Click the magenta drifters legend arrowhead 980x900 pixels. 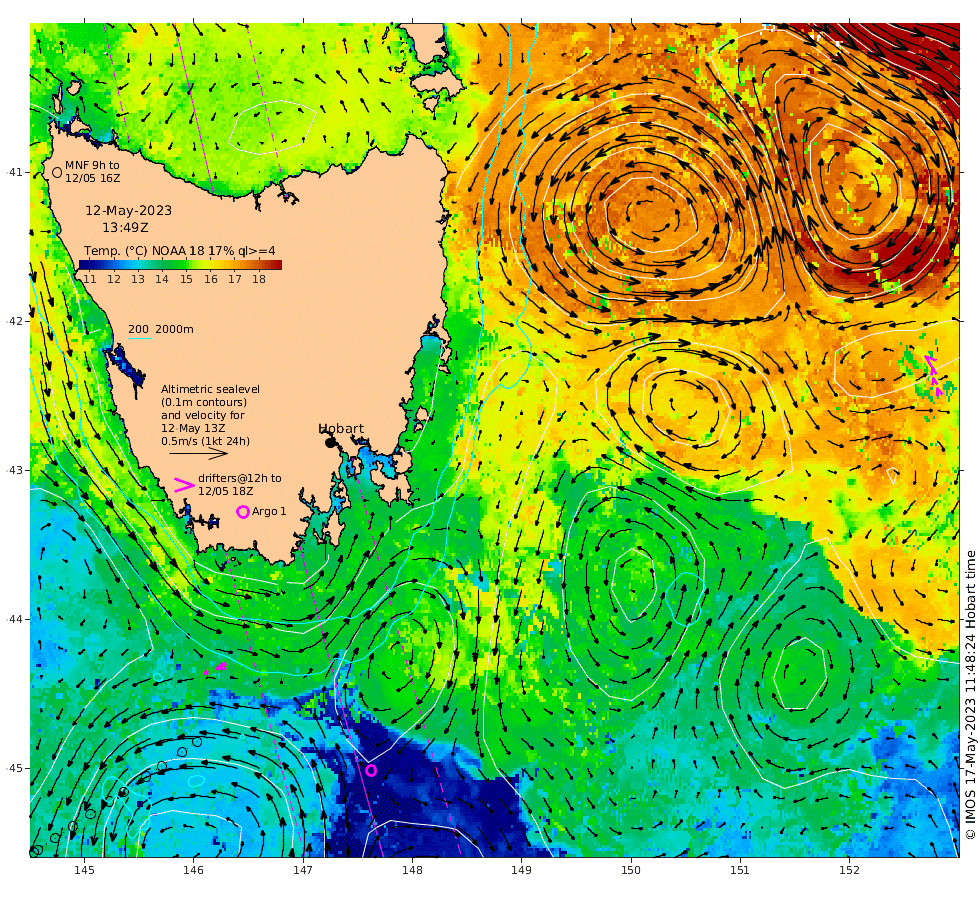pyautogui.click(x=184, y=485)
